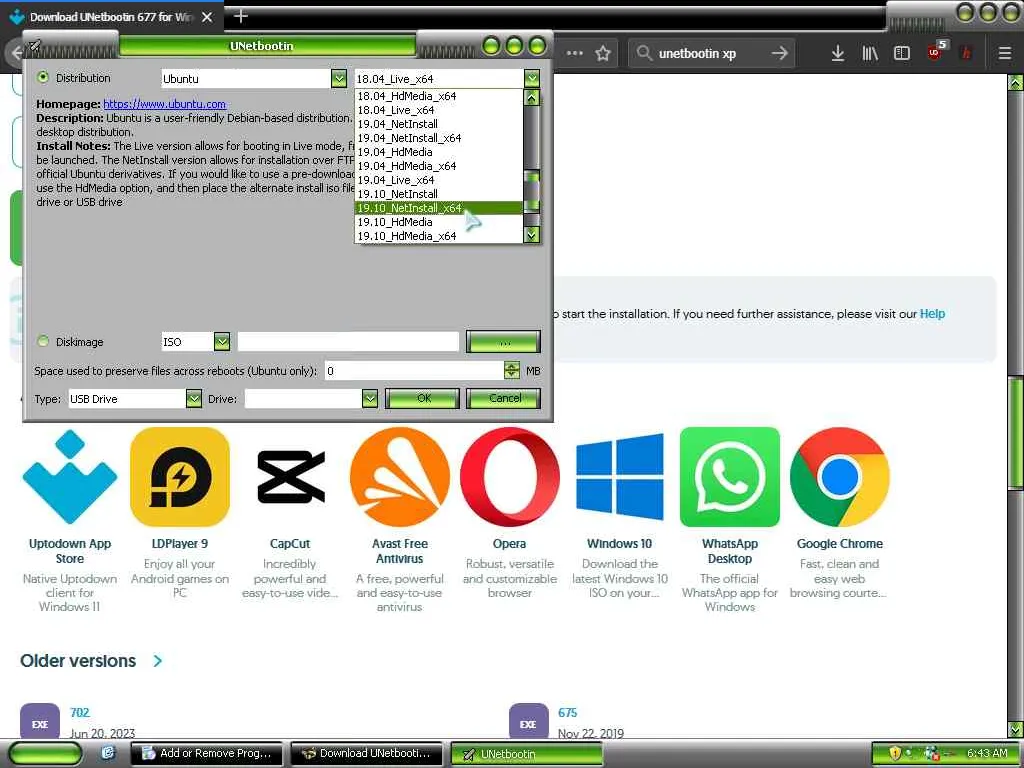Click the page vertical scrollbar thumb

tap(1015, 434)
